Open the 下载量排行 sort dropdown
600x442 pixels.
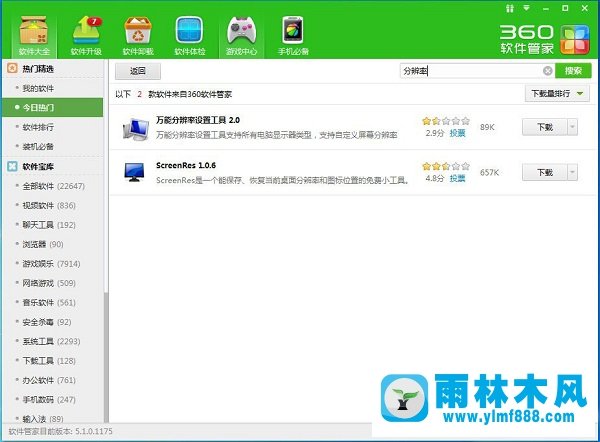click(x=557, y=93)
